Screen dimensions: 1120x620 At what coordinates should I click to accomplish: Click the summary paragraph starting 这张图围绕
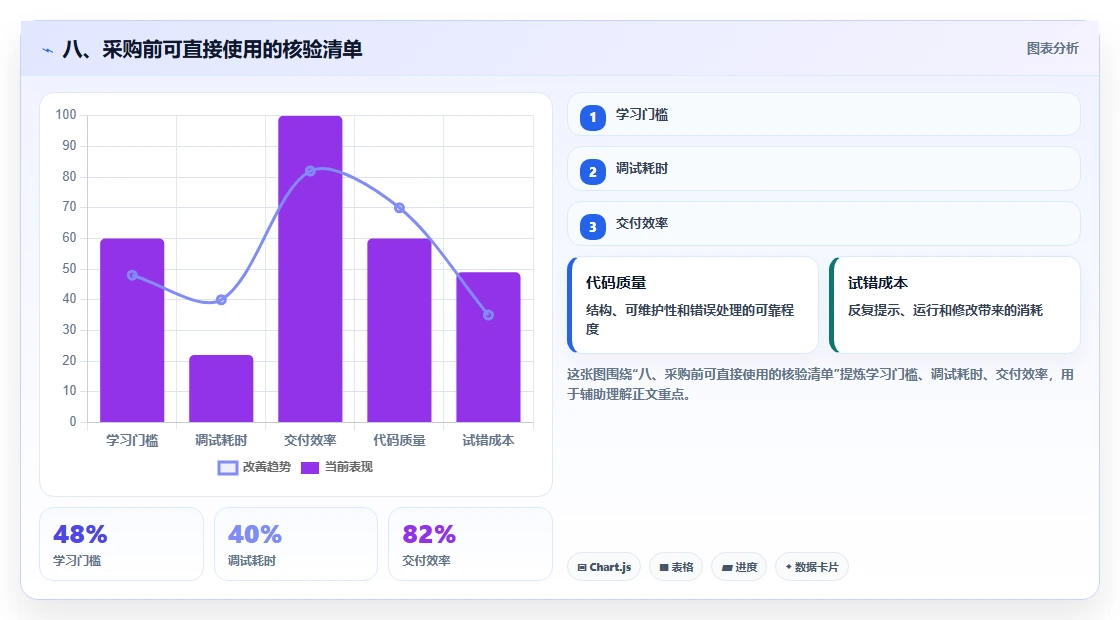820,384
